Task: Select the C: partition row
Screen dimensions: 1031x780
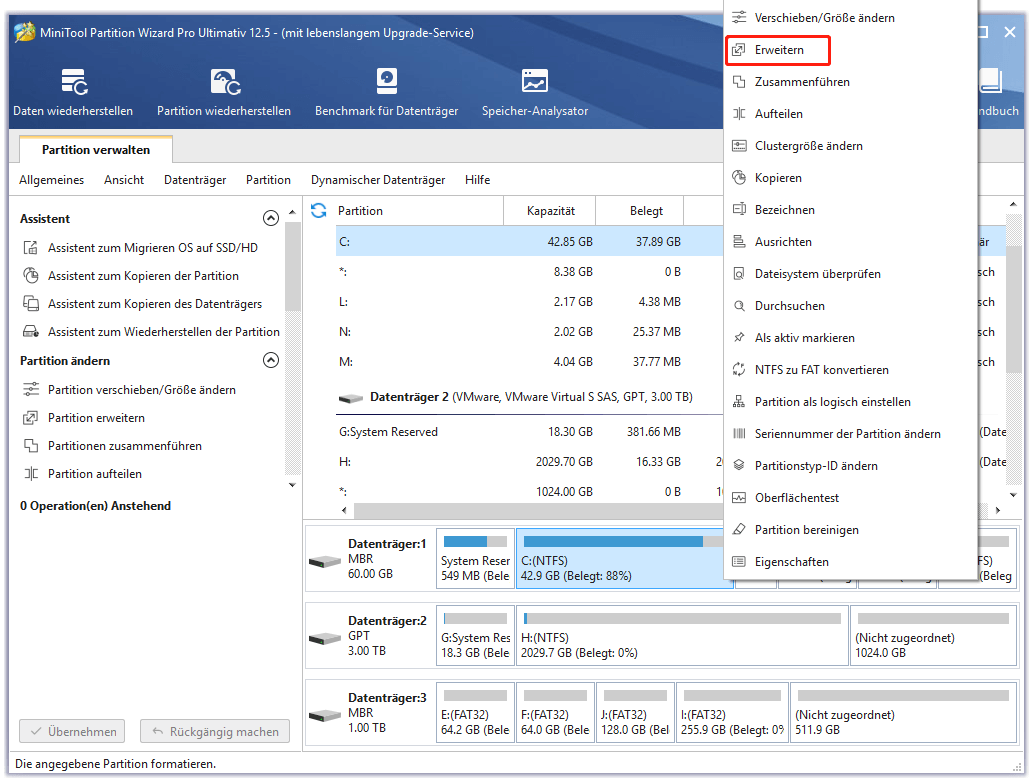Action: tap(529, 242)
